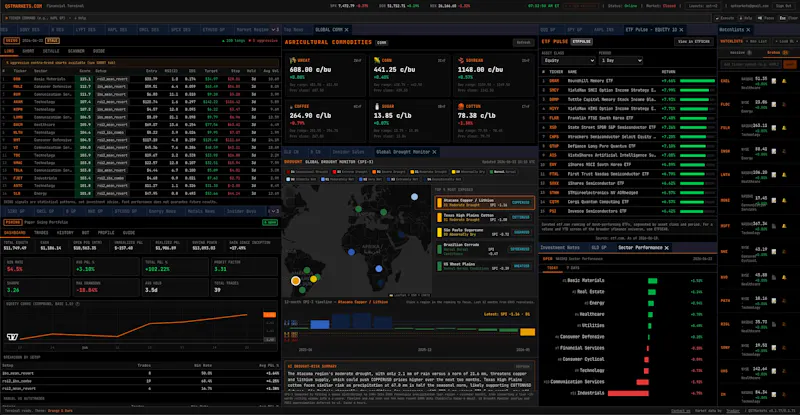The width and height of the screenshot is (800, 415).
Task: Close the GLOBAL COMM tab
Action: pyautogui.click(x=346, y=30)
